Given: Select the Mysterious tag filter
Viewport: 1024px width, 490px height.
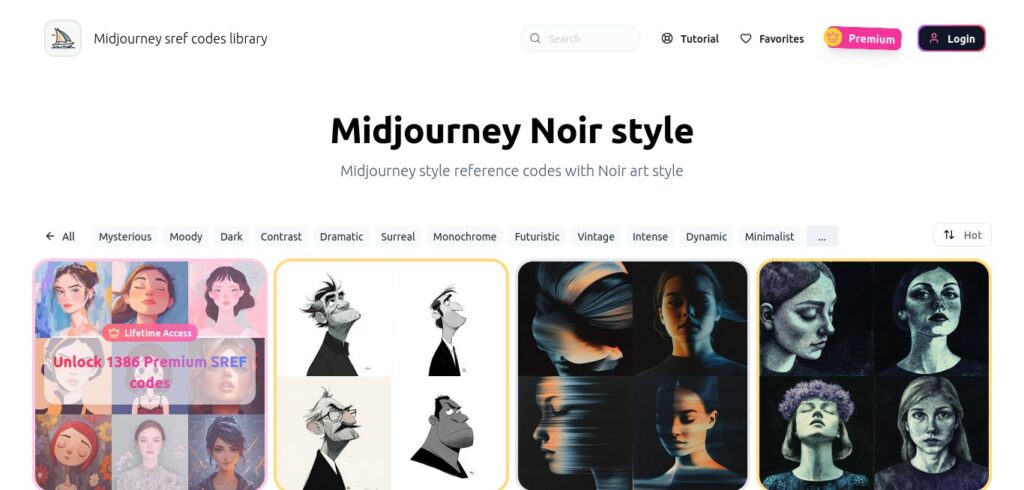Looking at the screenshot, I should (125, 237).
